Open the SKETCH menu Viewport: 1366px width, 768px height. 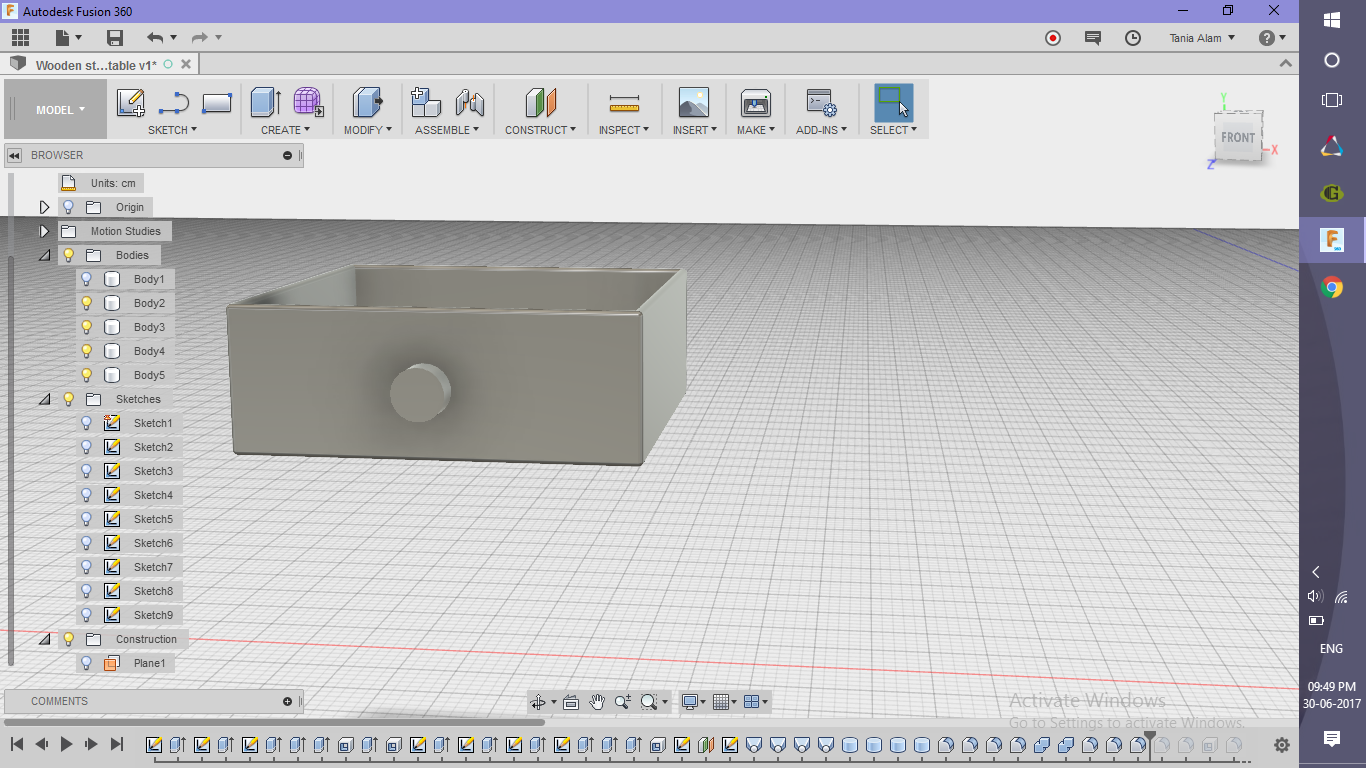(172, 130)
